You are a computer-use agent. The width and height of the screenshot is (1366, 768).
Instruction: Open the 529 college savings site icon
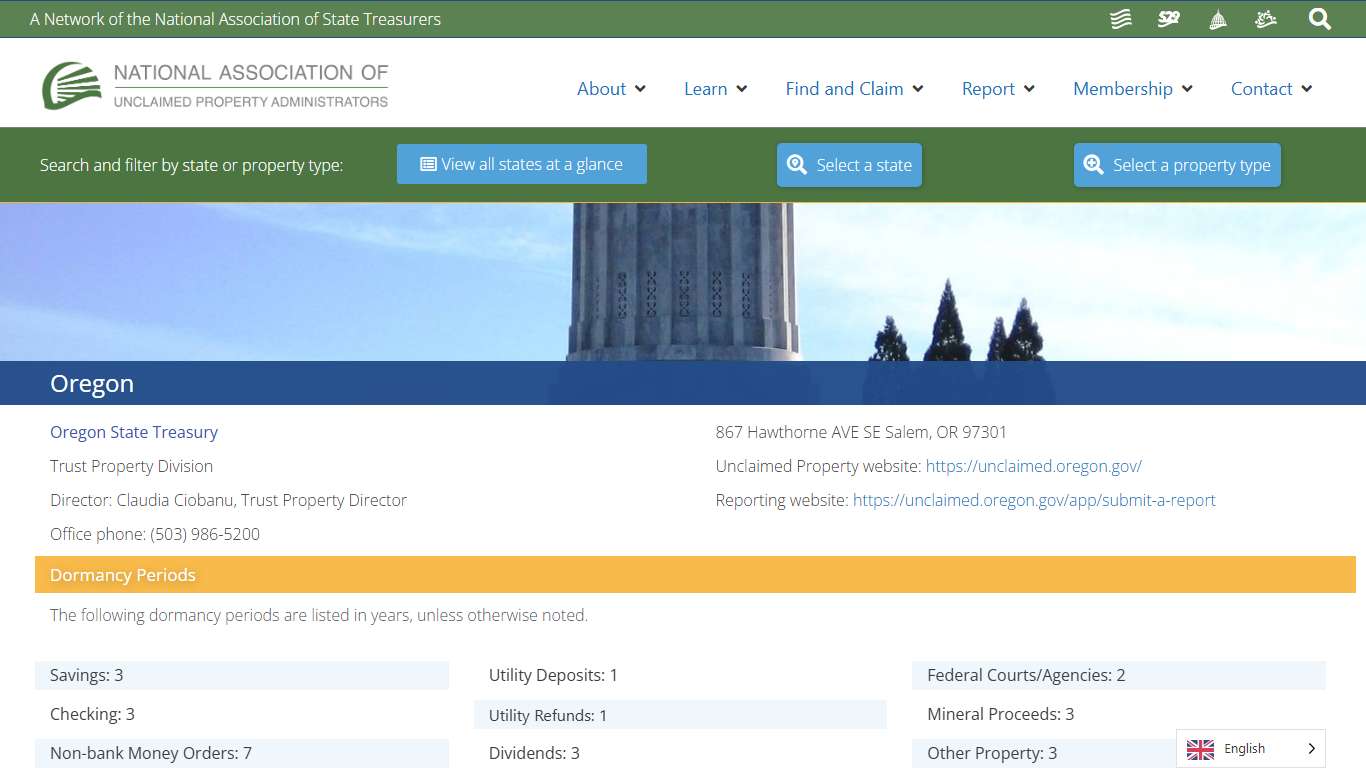tap(1168, 18)
